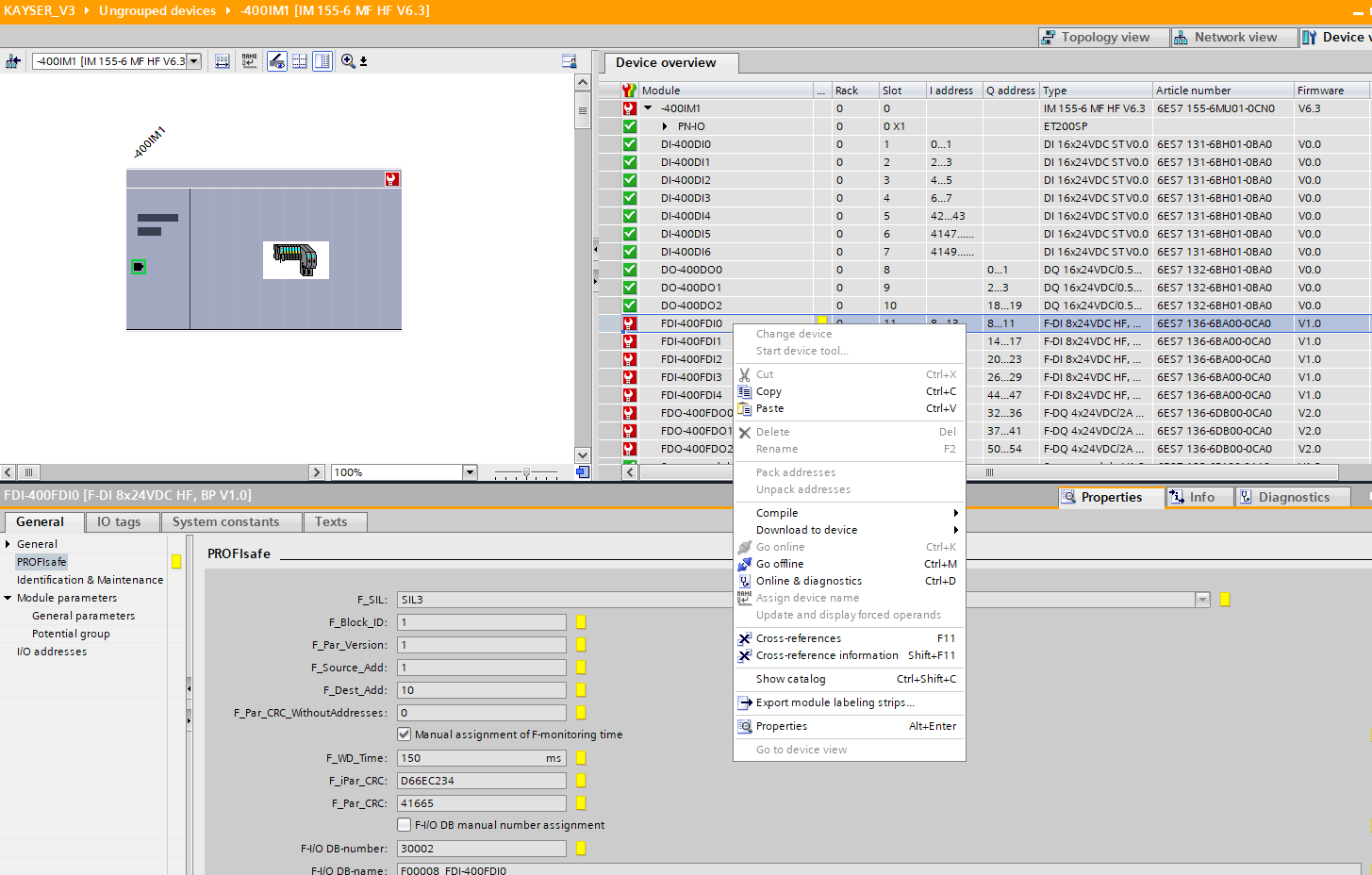This screenshot has height=875, width=1372.
Task: Open the 100% zoom level dropdown
Action: (x=470, y=472)
